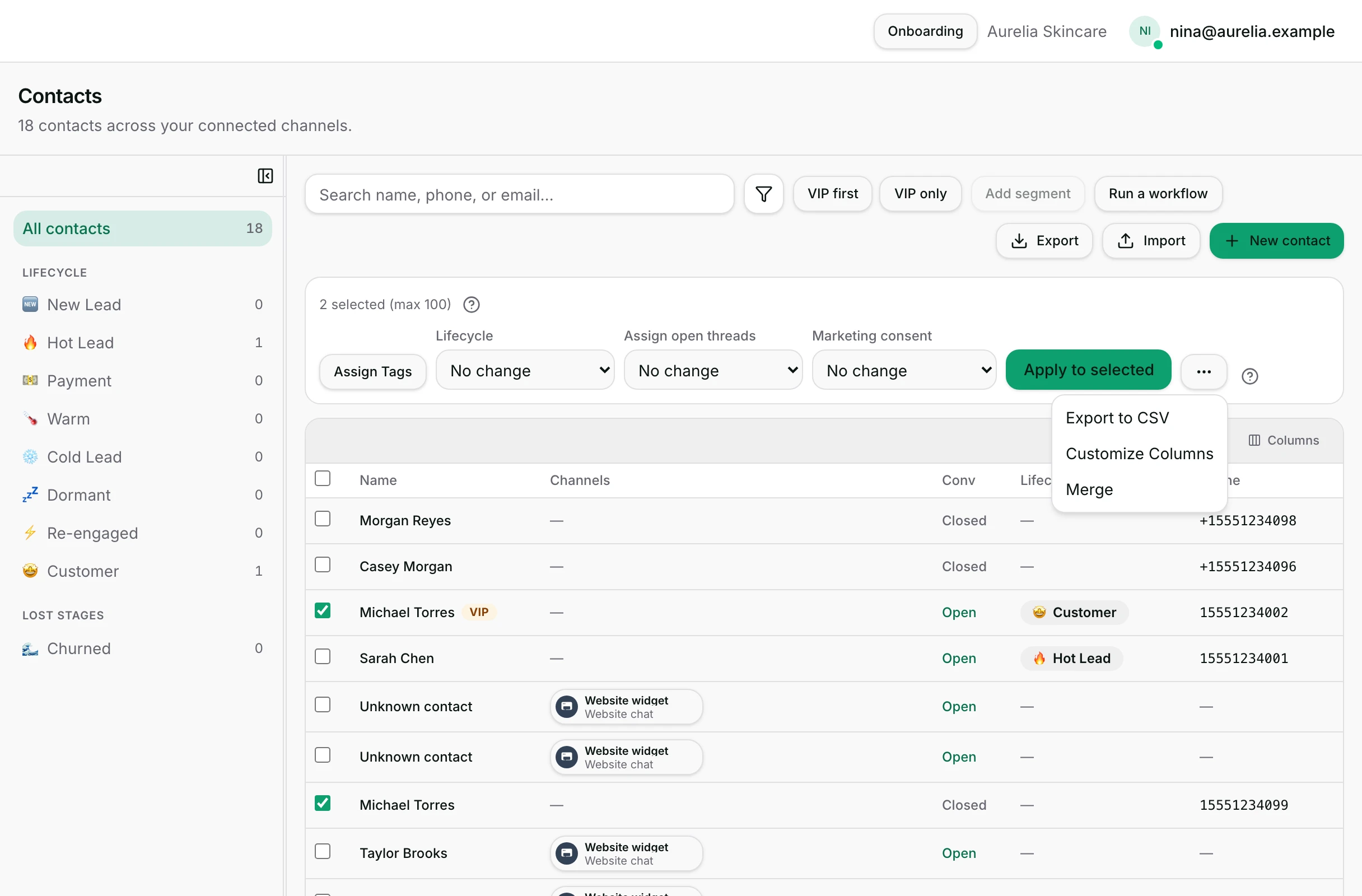Click first Unknown contact's Website widget icon
Viewport: 1362px width, 896px height.
(567, 706)
